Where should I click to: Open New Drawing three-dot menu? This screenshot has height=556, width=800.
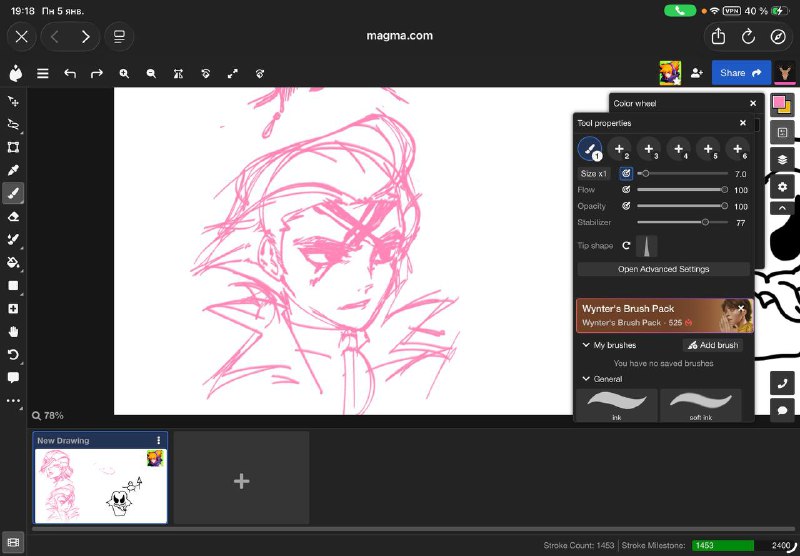pyautogui.click(x=158, y=440)
